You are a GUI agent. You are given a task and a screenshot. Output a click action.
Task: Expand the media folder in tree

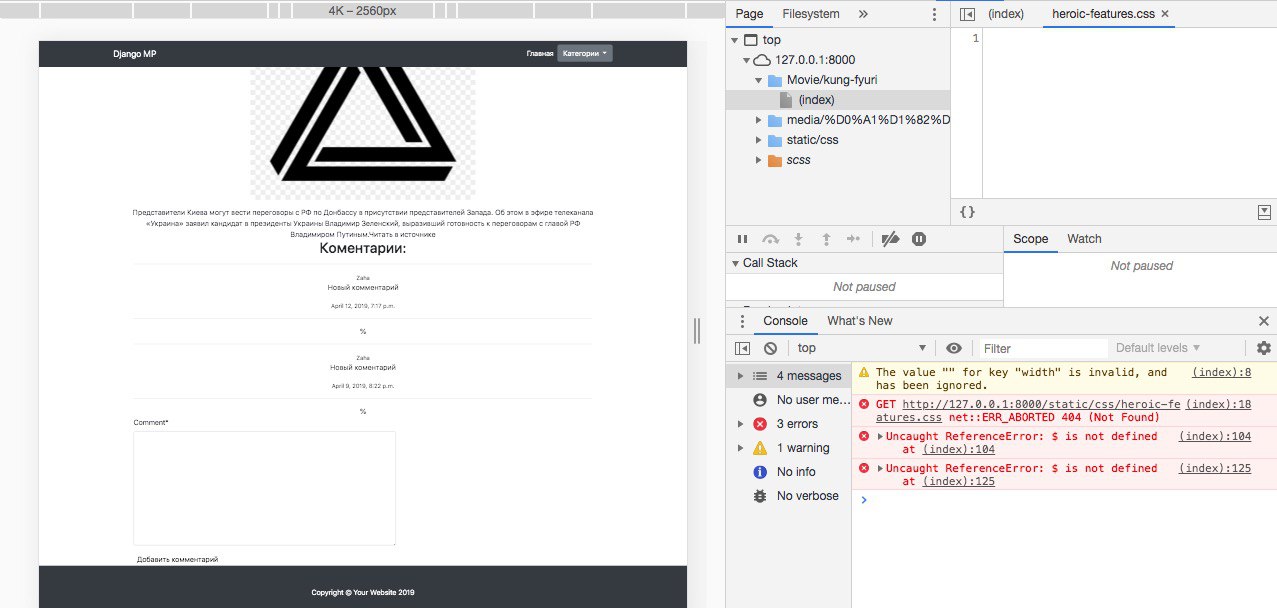point(759,120)
